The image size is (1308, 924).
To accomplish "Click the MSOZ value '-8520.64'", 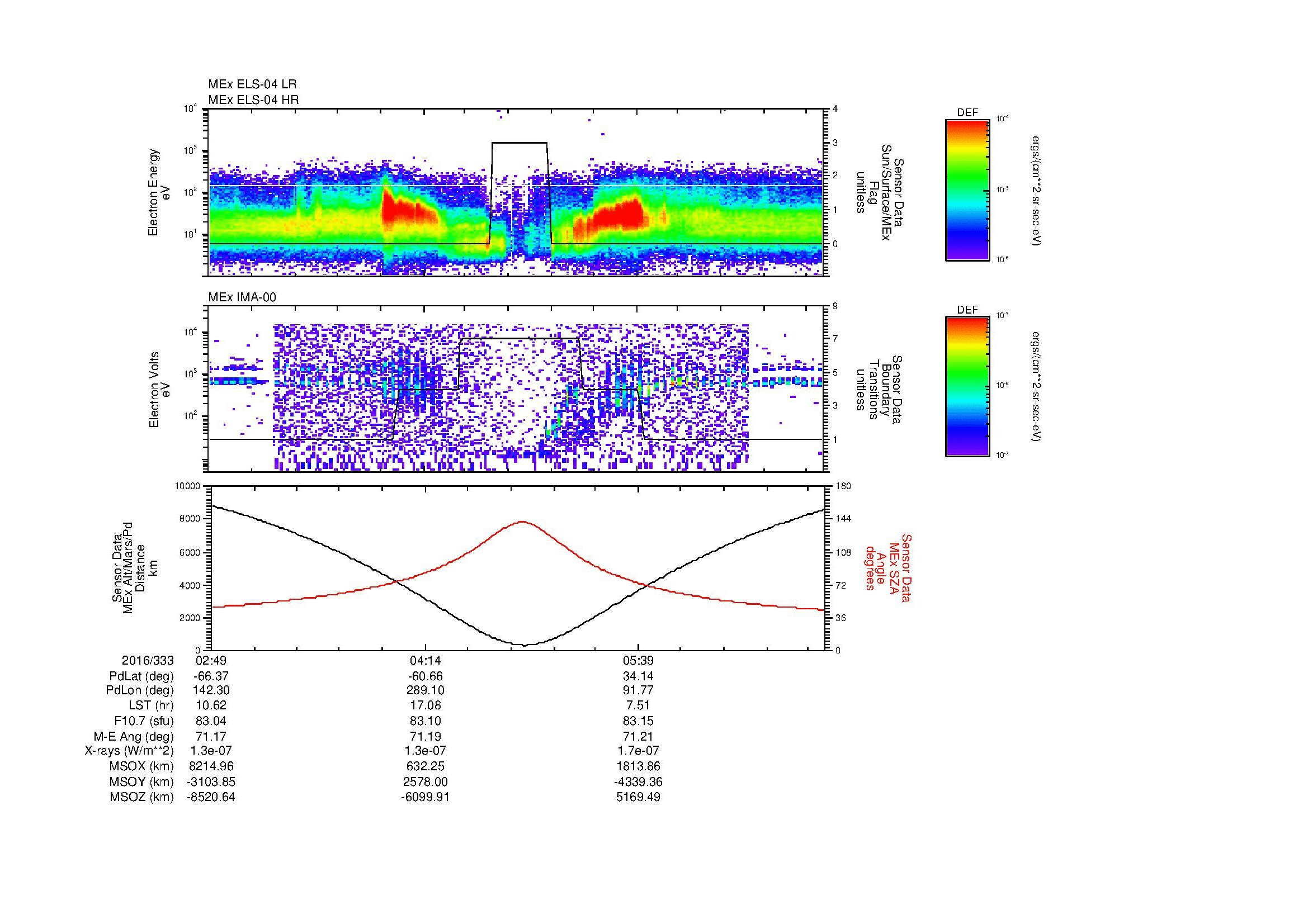I will (x=211, y=797).
